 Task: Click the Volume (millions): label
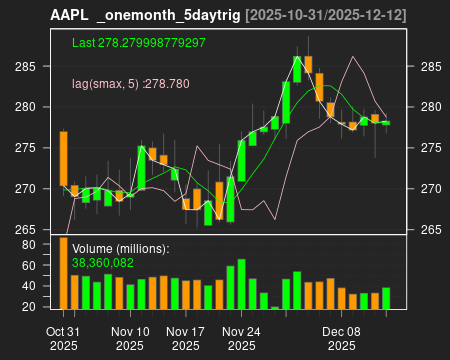click(121, 249)
